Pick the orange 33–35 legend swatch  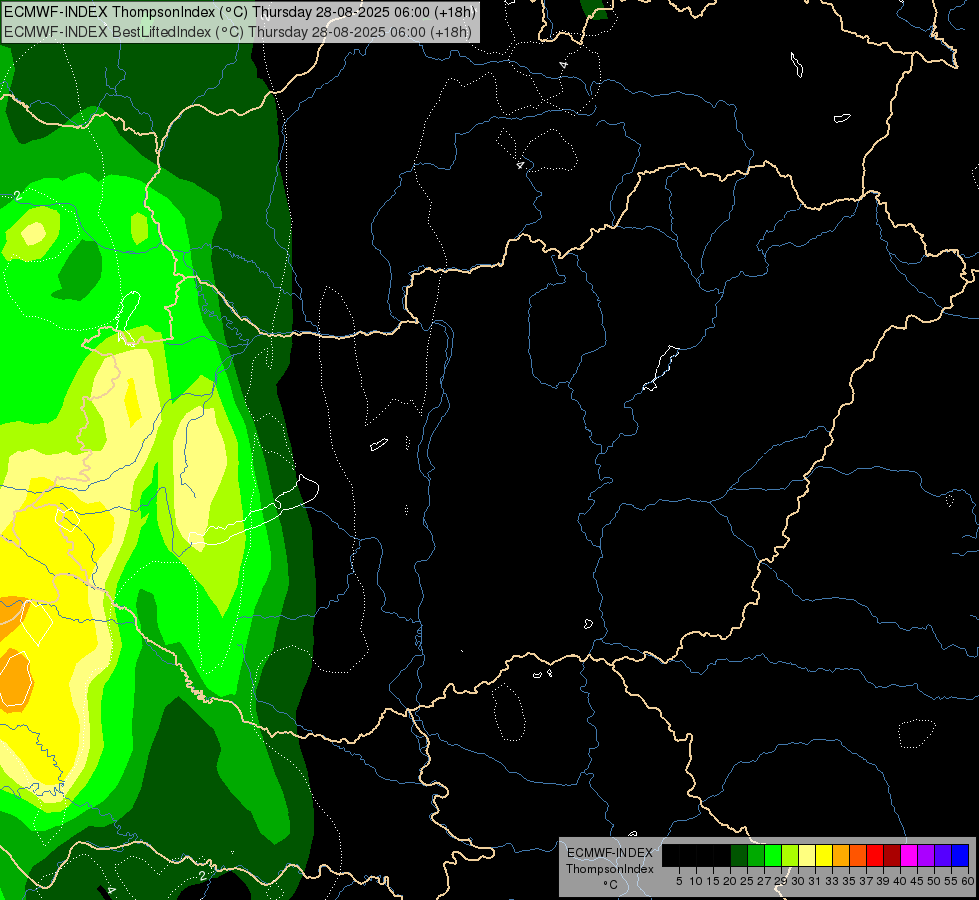(841, 855)
